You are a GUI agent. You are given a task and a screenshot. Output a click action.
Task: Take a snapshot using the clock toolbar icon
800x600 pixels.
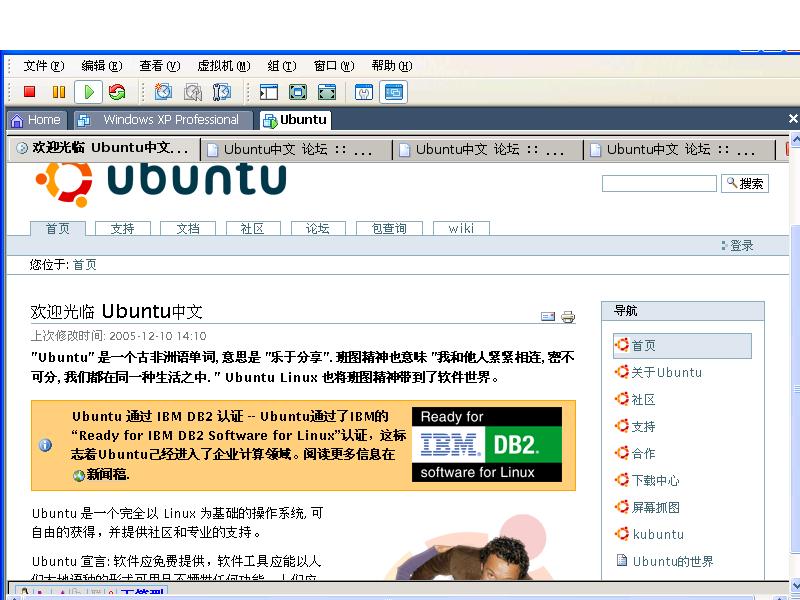[163, 92]
